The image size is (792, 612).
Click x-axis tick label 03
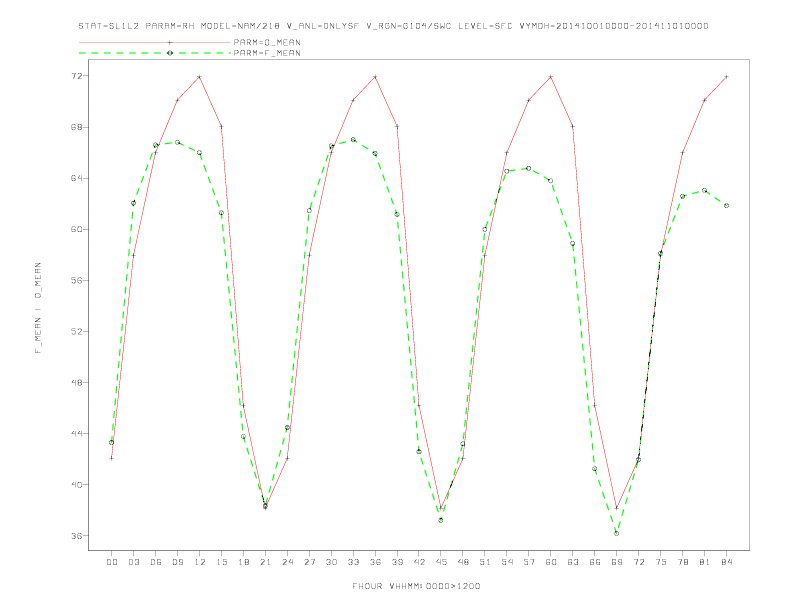[133, 562]
